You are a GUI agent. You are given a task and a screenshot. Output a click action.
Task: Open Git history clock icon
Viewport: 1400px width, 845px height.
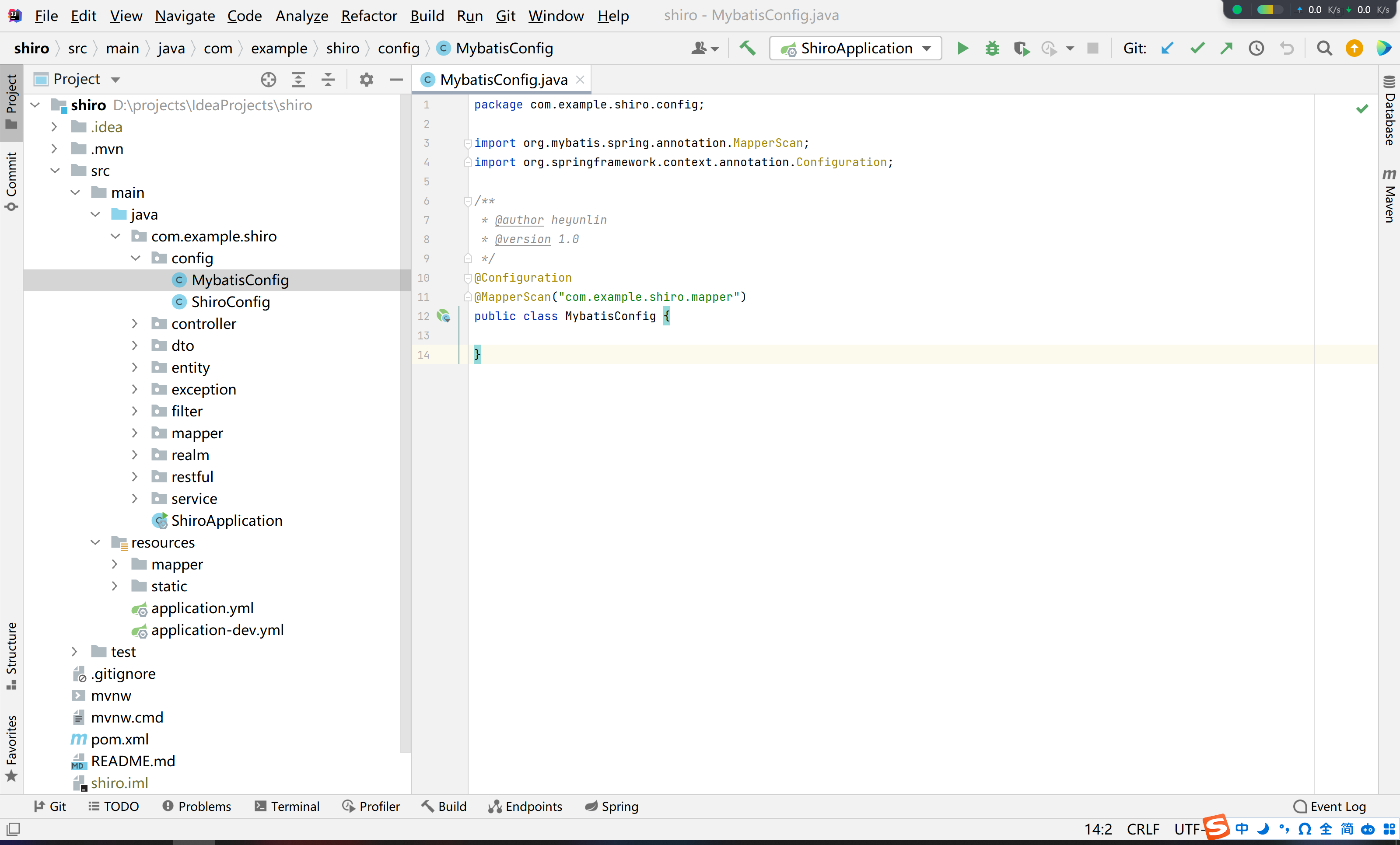click(x=1256, y=48)
